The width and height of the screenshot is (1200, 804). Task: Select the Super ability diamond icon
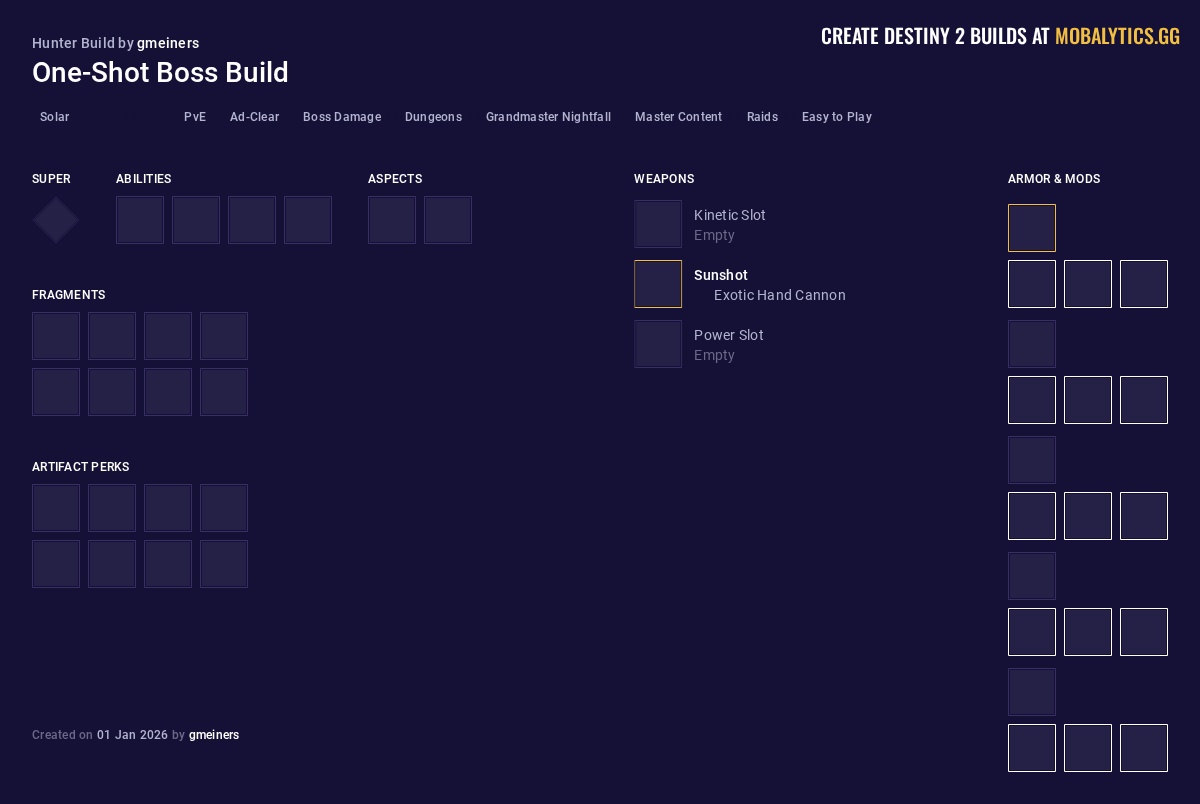click(55, 220)
